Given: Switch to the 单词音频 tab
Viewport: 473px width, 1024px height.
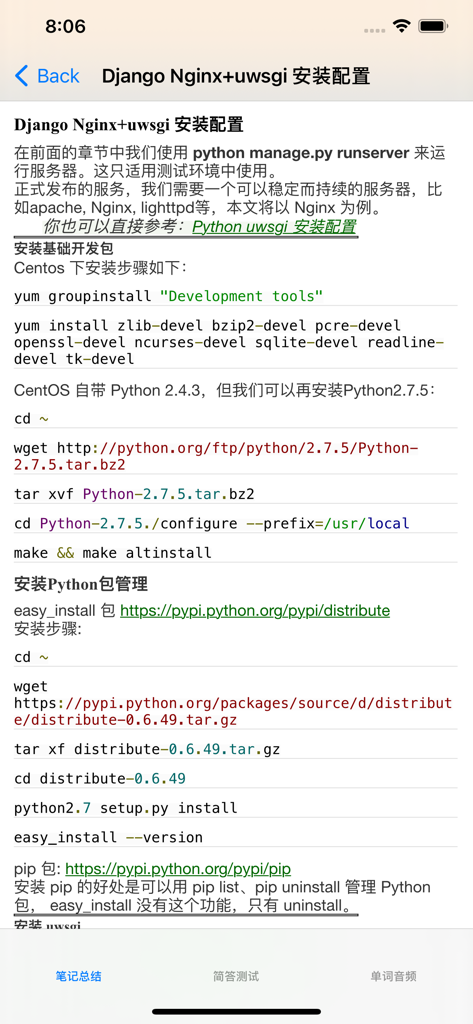Looking at the screenshot, I should tap(393, 976).
